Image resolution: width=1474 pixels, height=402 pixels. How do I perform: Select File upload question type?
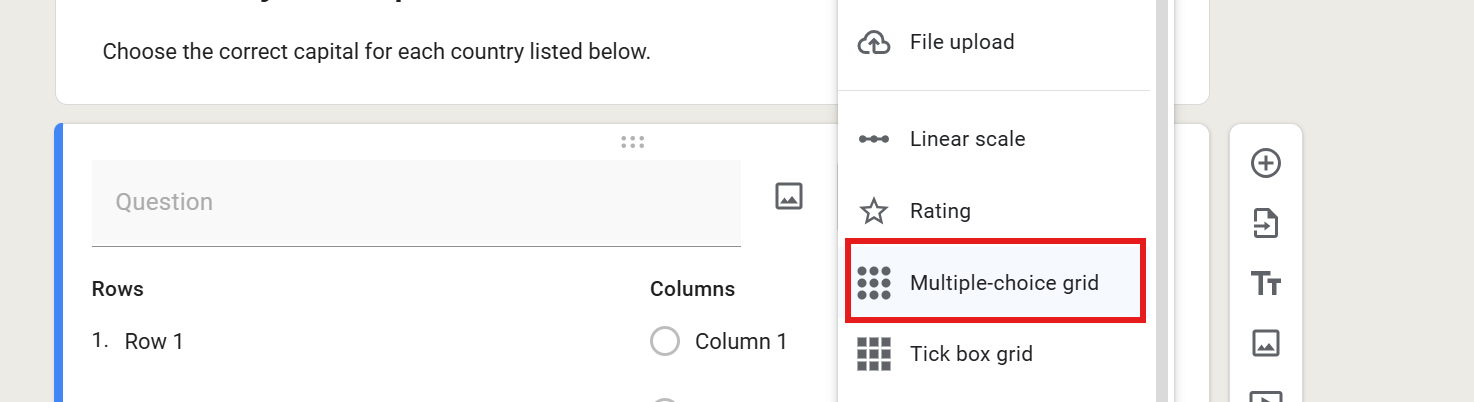[x=996, y=42]
